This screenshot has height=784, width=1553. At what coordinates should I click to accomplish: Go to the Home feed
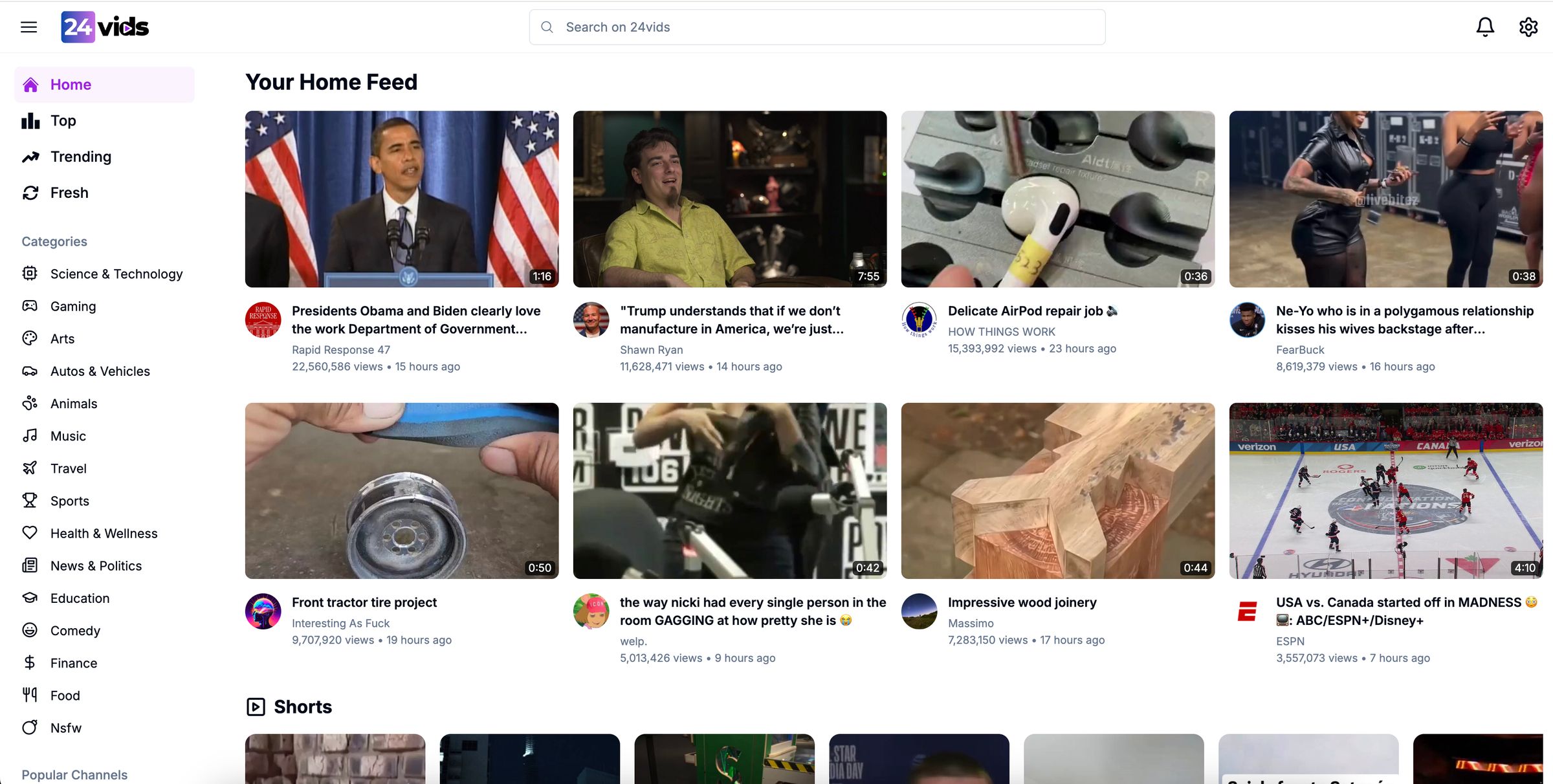tap(70, 84)
